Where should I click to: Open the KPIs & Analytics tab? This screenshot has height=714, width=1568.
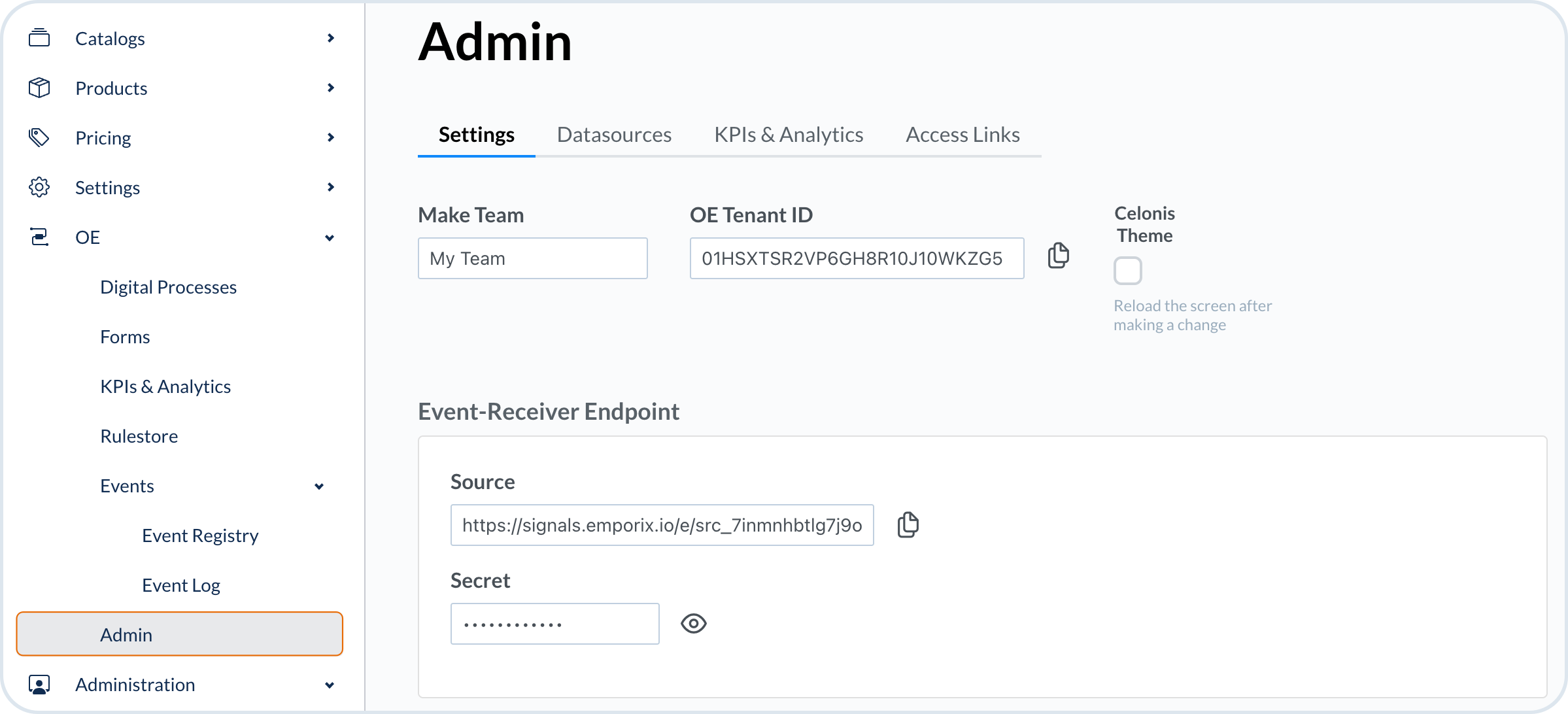click(789, 135)
